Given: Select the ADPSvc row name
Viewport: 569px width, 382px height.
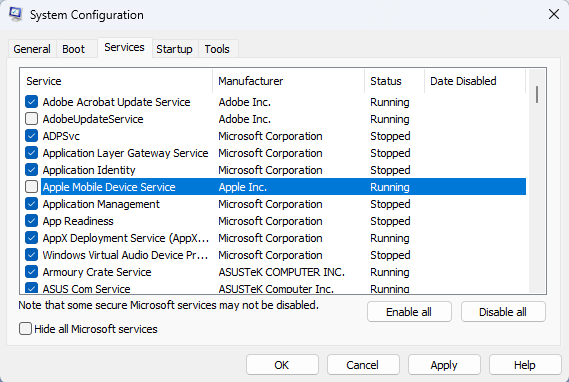Looking at the screenshot, I should [61, 136].
